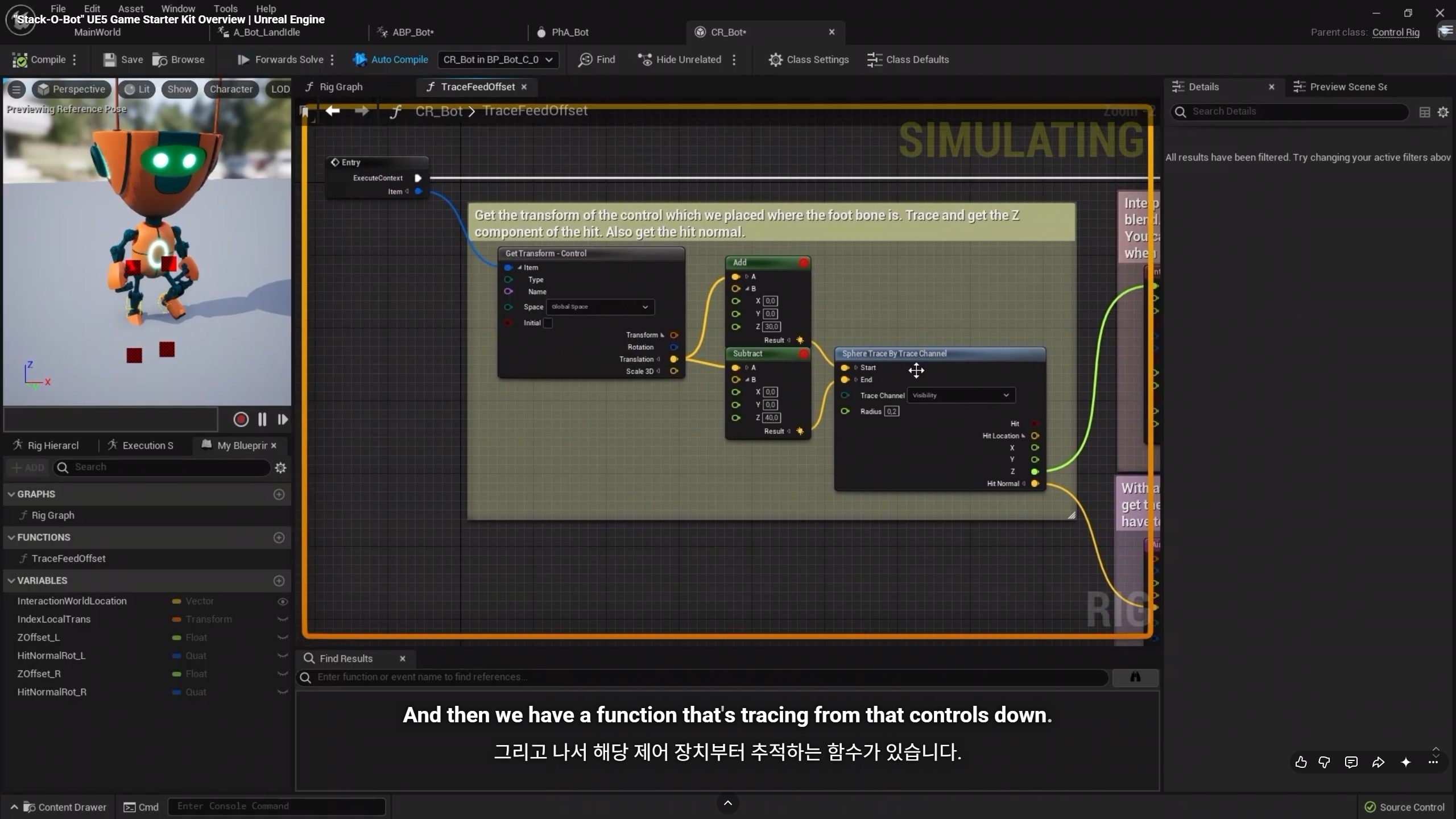
Task: Open My Blueprint settings gear
Action: tap(280, 468)
